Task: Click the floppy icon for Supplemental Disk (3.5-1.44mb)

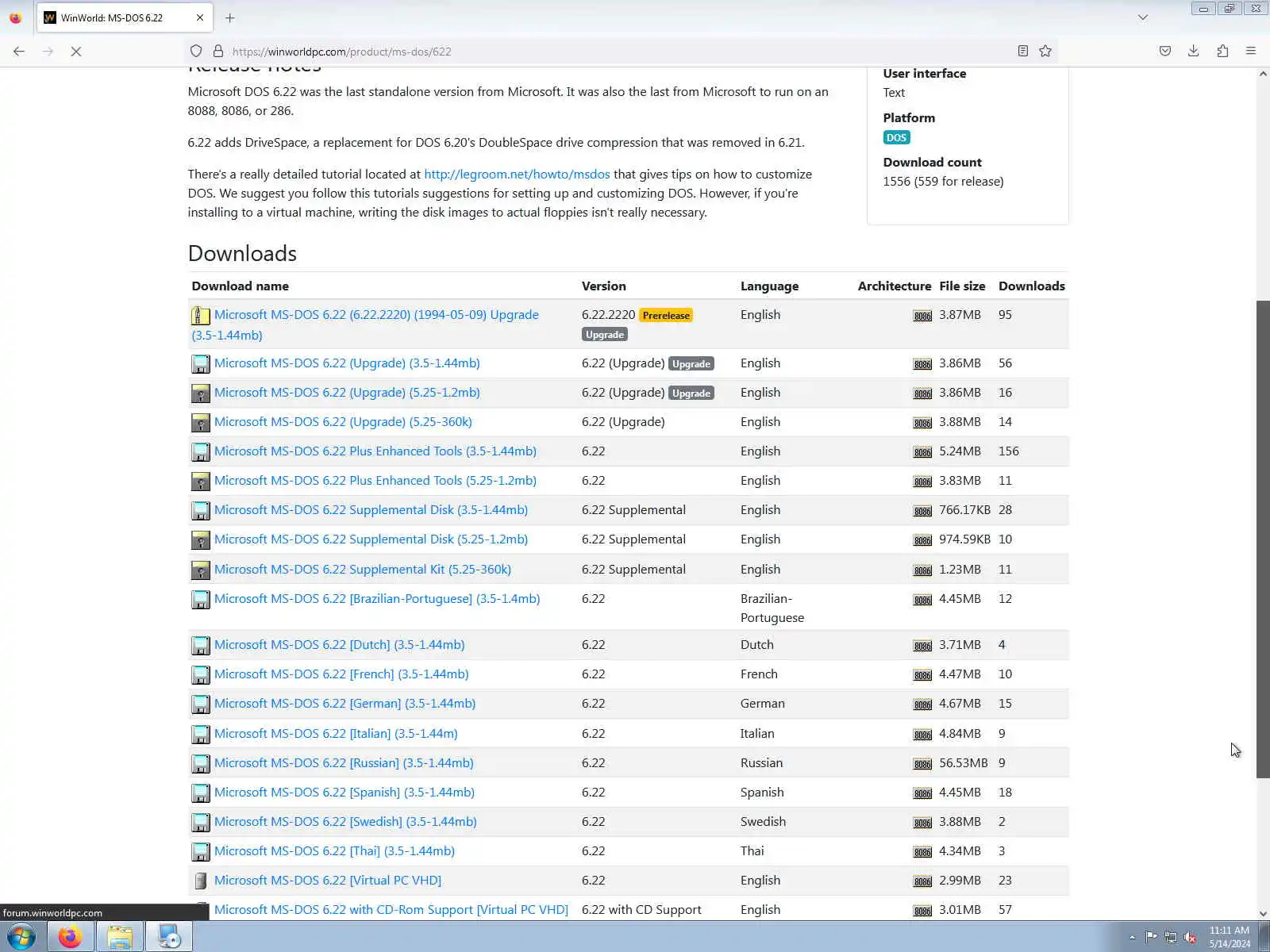Action: [x=201, y=511]
